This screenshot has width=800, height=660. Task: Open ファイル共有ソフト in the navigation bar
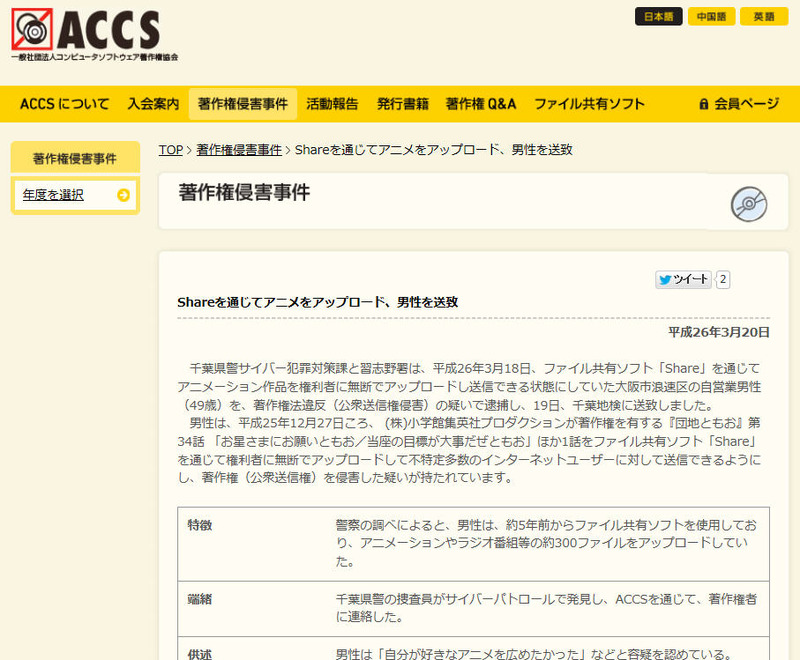click(x=589, y=104)
